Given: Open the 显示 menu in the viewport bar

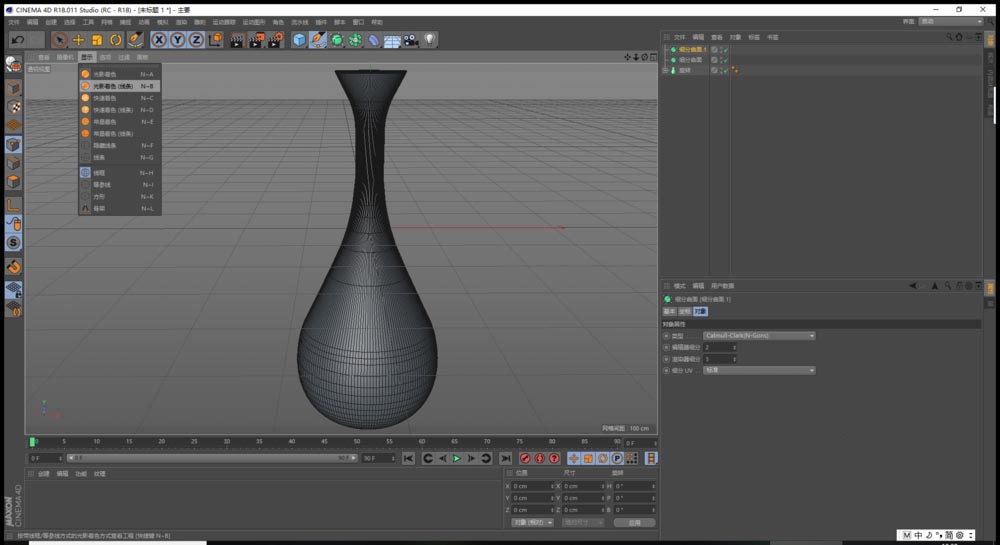Looking at the screenshot, I should pyautogui.click(x=87, y=57).
